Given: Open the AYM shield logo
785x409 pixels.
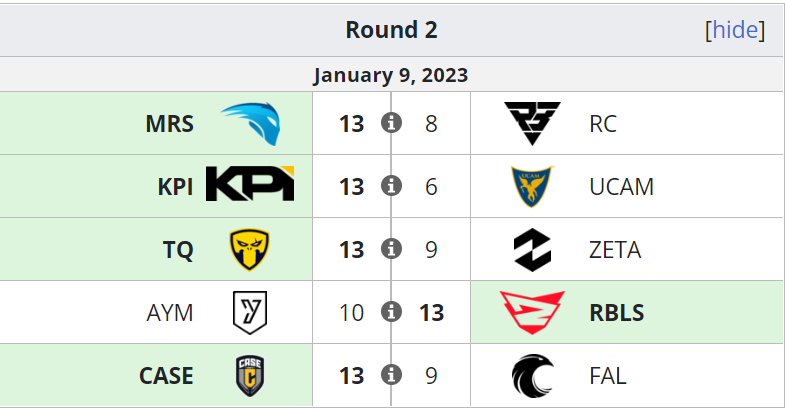Looking at the screenshot, I should [250, 312].
